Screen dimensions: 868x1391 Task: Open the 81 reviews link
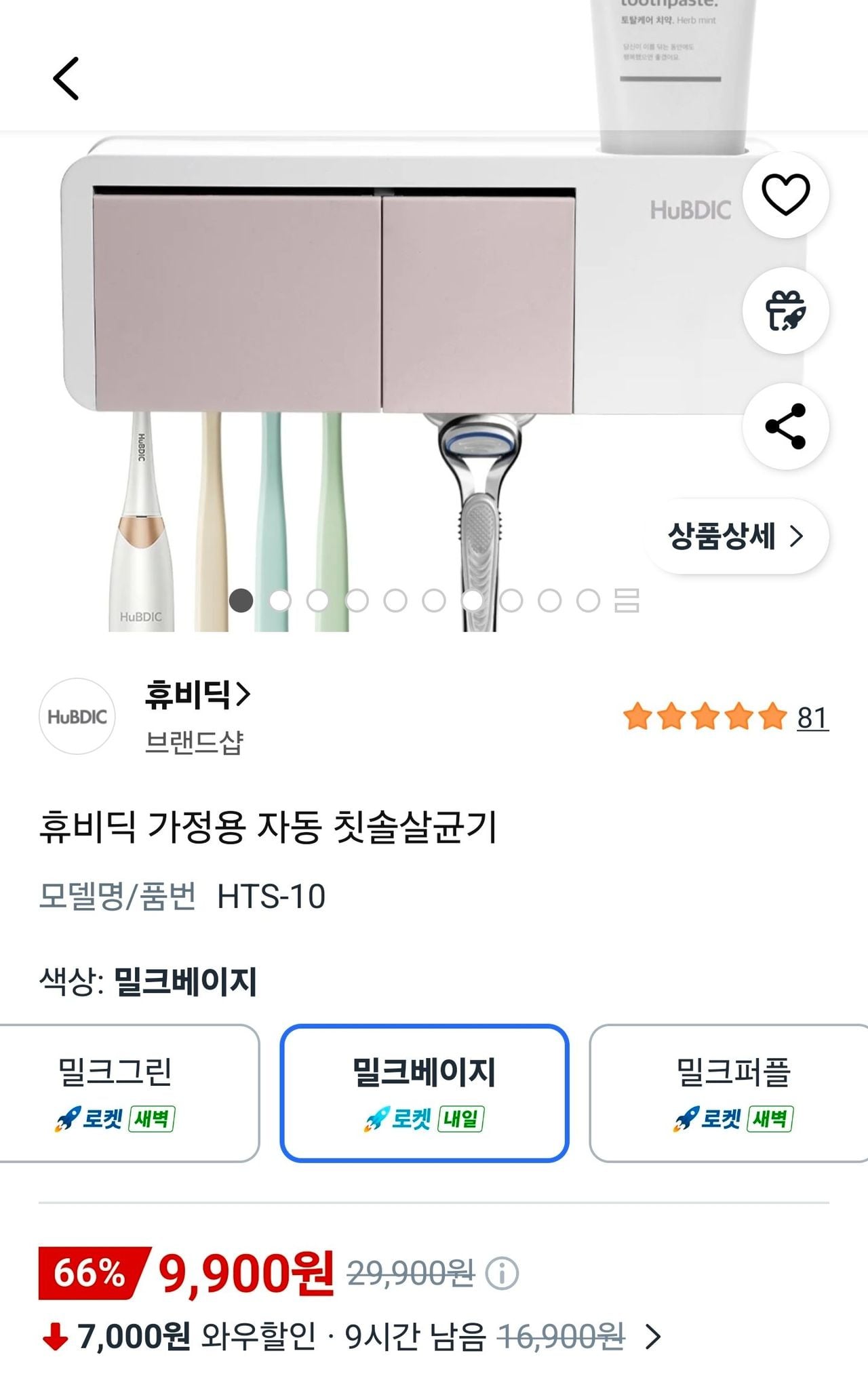click(812, 718)
